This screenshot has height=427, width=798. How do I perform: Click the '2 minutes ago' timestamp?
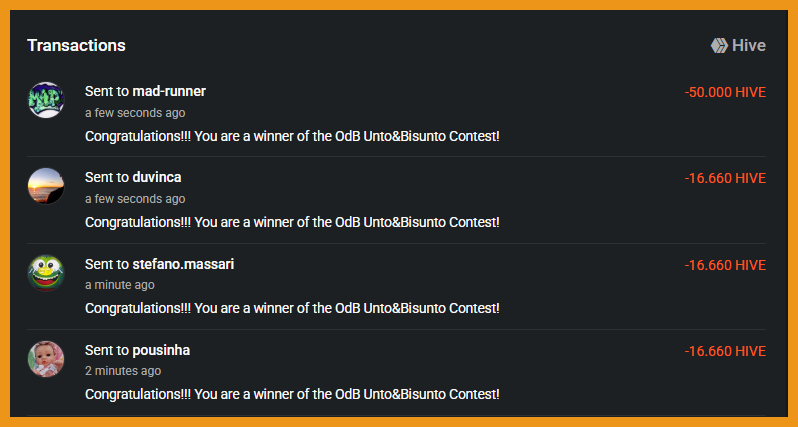(123, 371)
